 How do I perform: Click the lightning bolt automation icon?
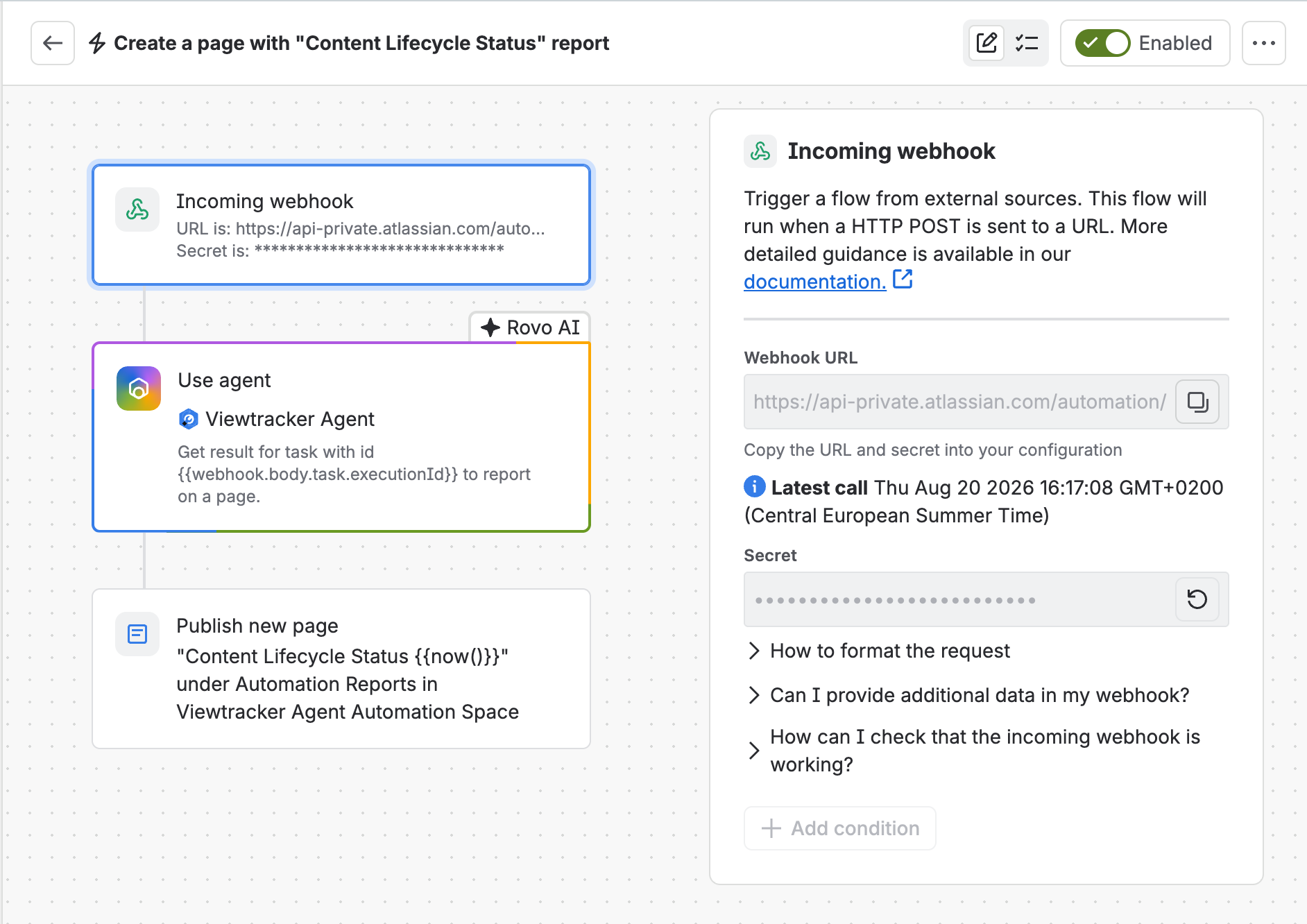97,43
